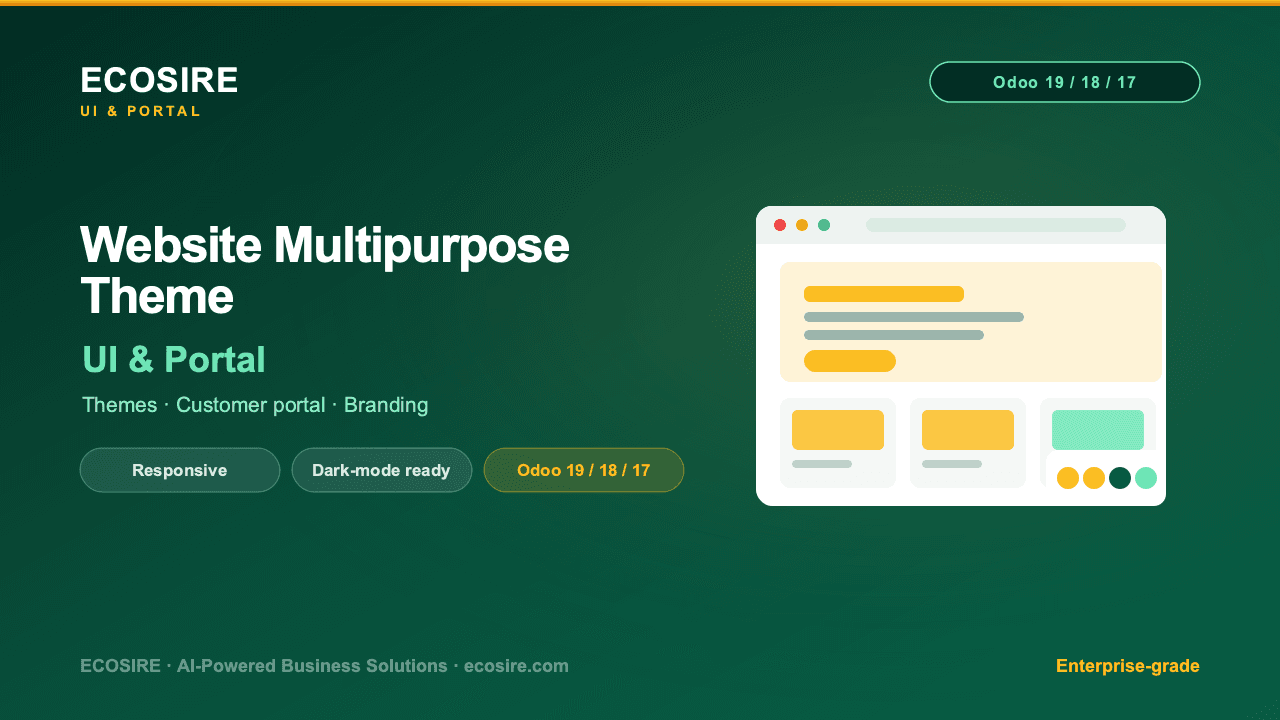Pick the first yellow palette swatch
The image size is (1280, 720).
click(1068, 478)
